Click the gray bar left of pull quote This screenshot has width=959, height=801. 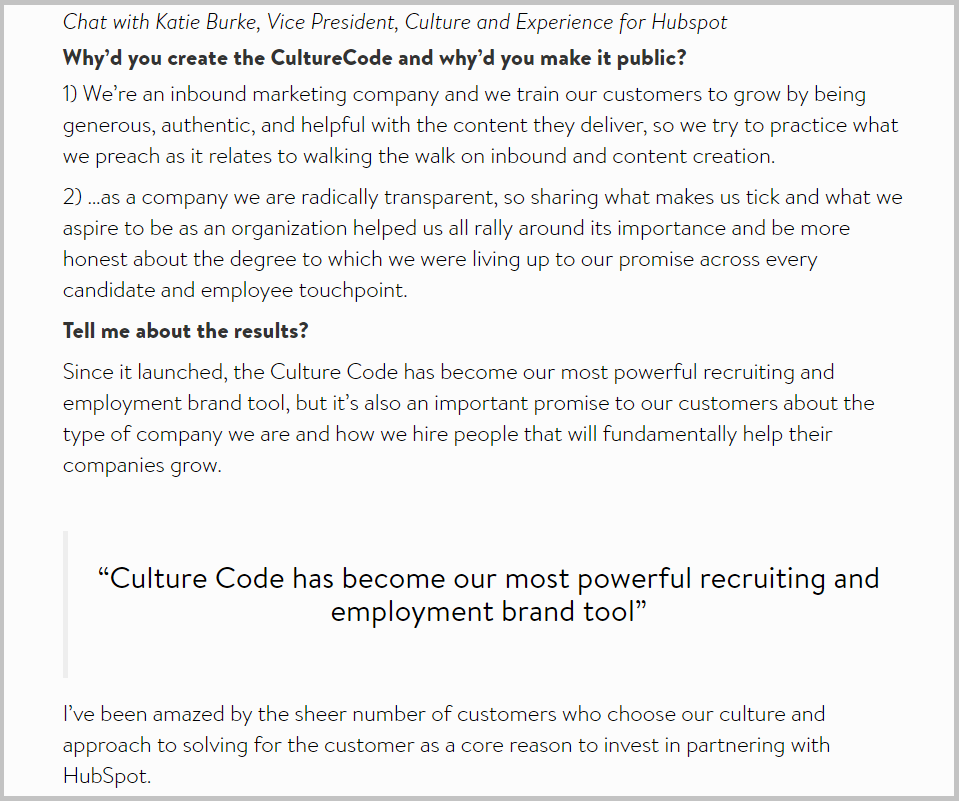tap(65, 604)
